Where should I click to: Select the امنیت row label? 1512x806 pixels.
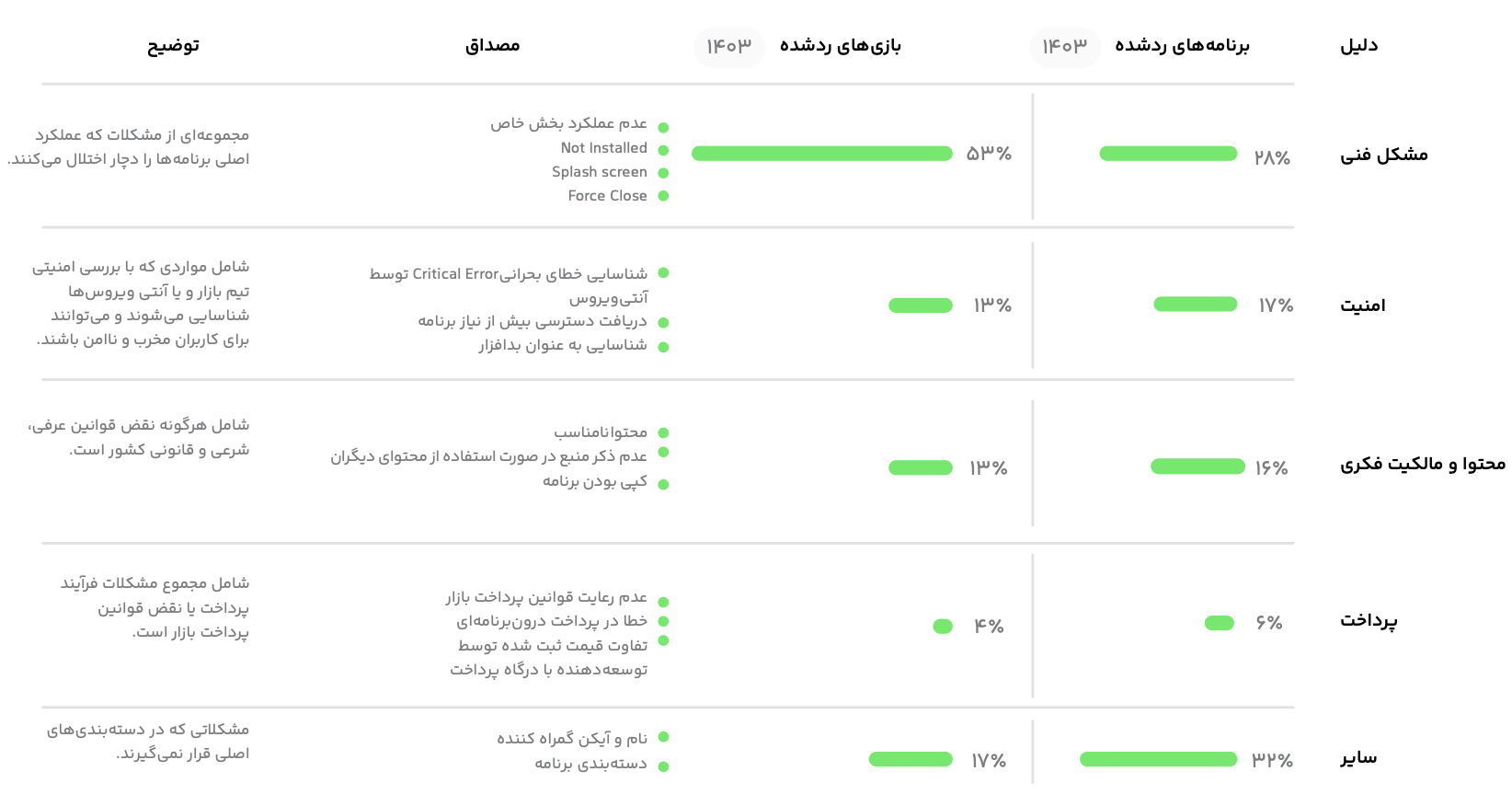pyautogui.click(x=1363, y=305)
